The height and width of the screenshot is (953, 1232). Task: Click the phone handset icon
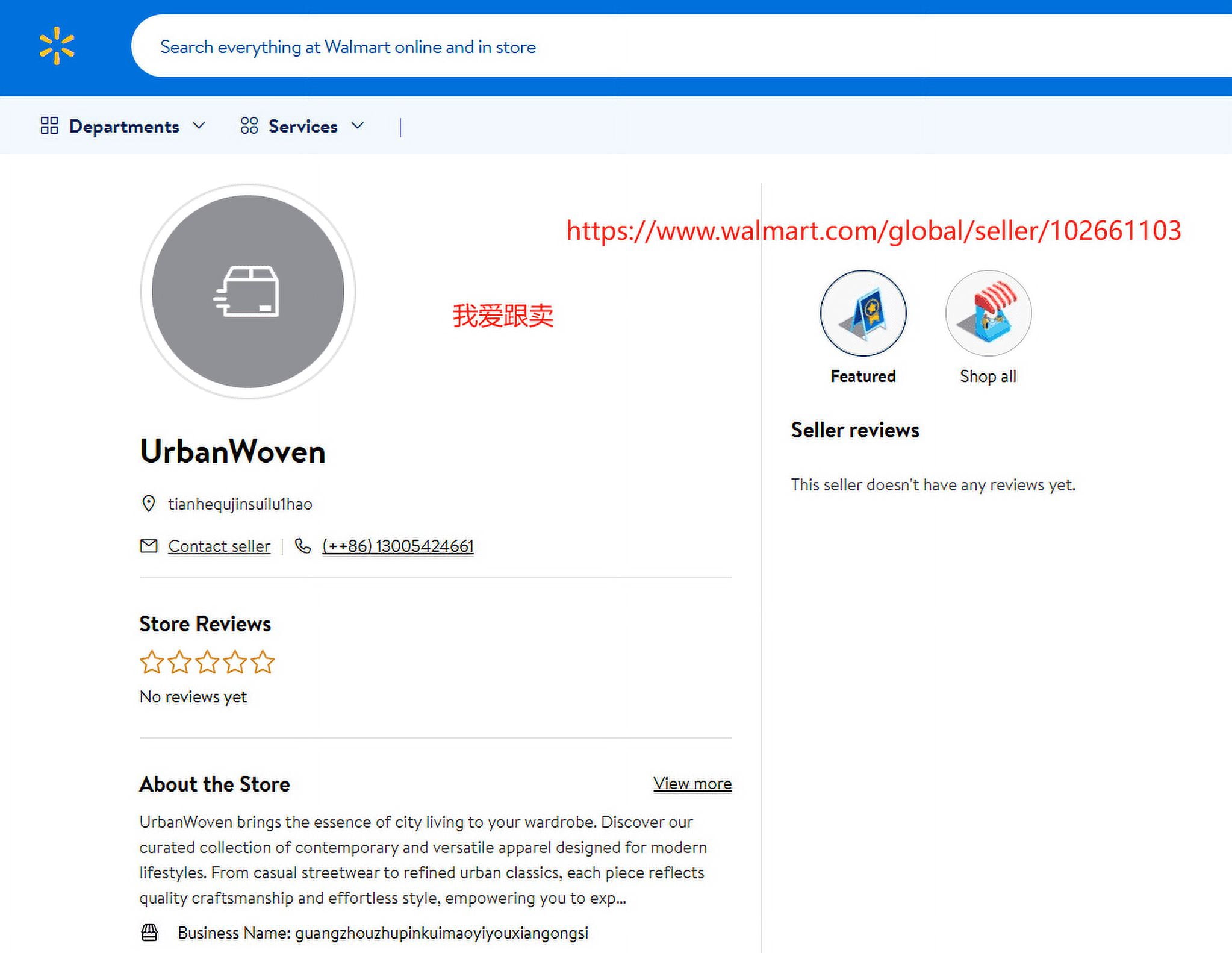tap(302, 546)
